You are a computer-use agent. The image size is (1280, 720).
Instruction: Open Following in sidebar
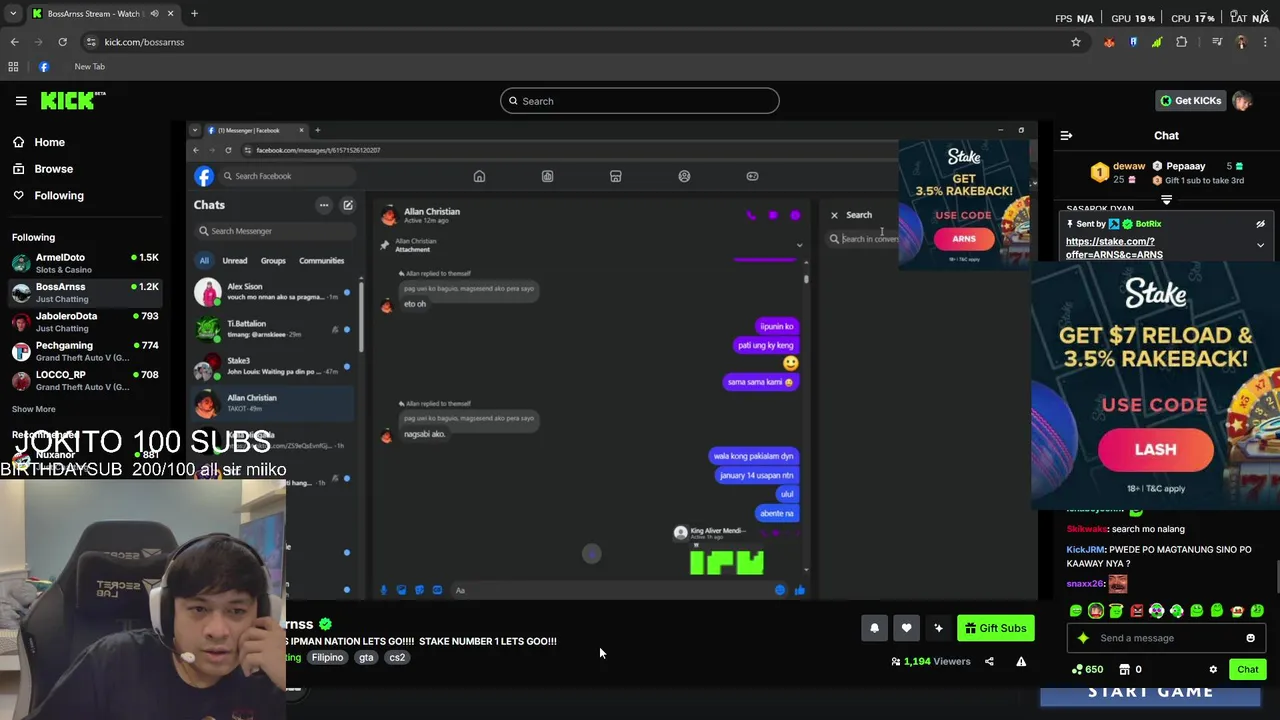coord(59,195)
